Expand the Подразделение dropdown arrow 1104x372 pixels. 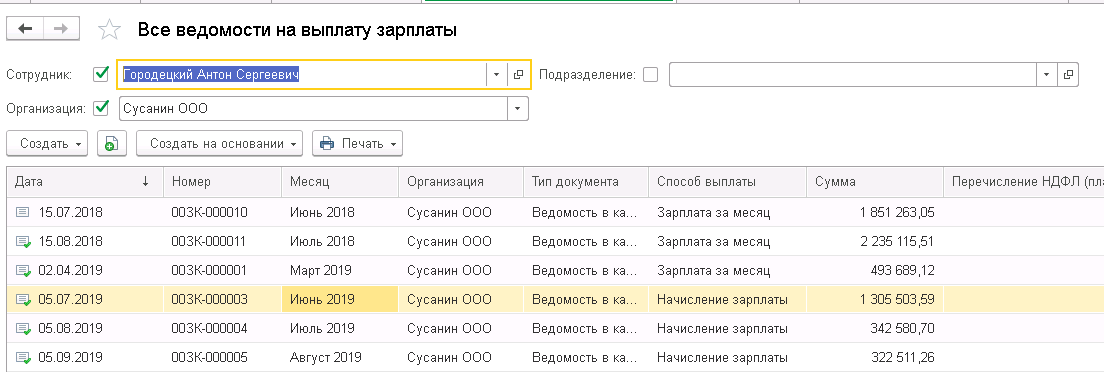(1046, 74)
